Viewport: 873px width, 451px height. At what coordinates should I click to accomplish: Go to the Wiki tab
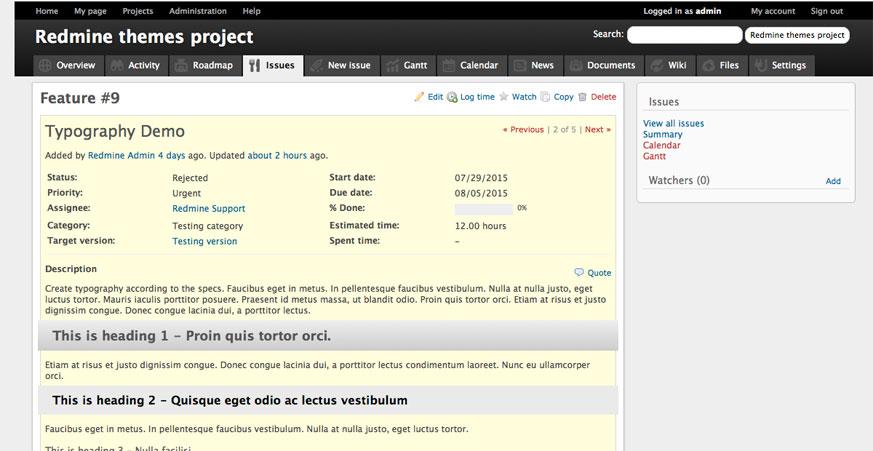[670, 65]
